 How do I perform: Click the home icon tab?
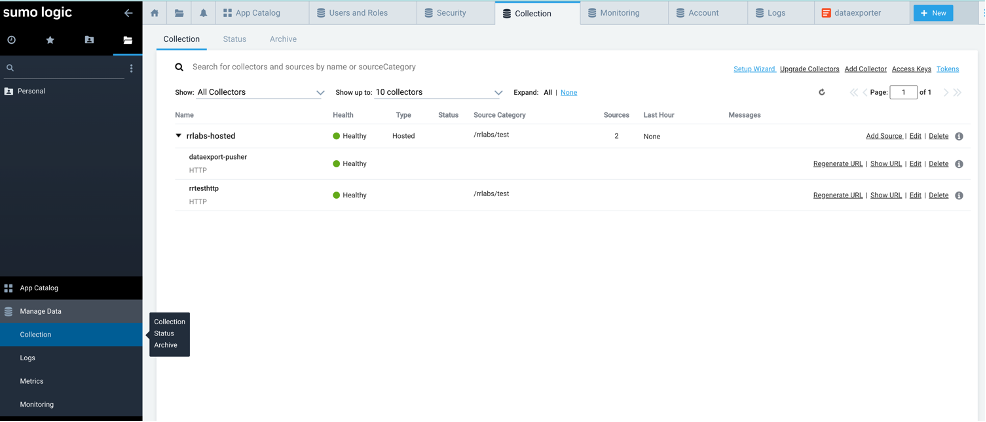coord(154,13)
